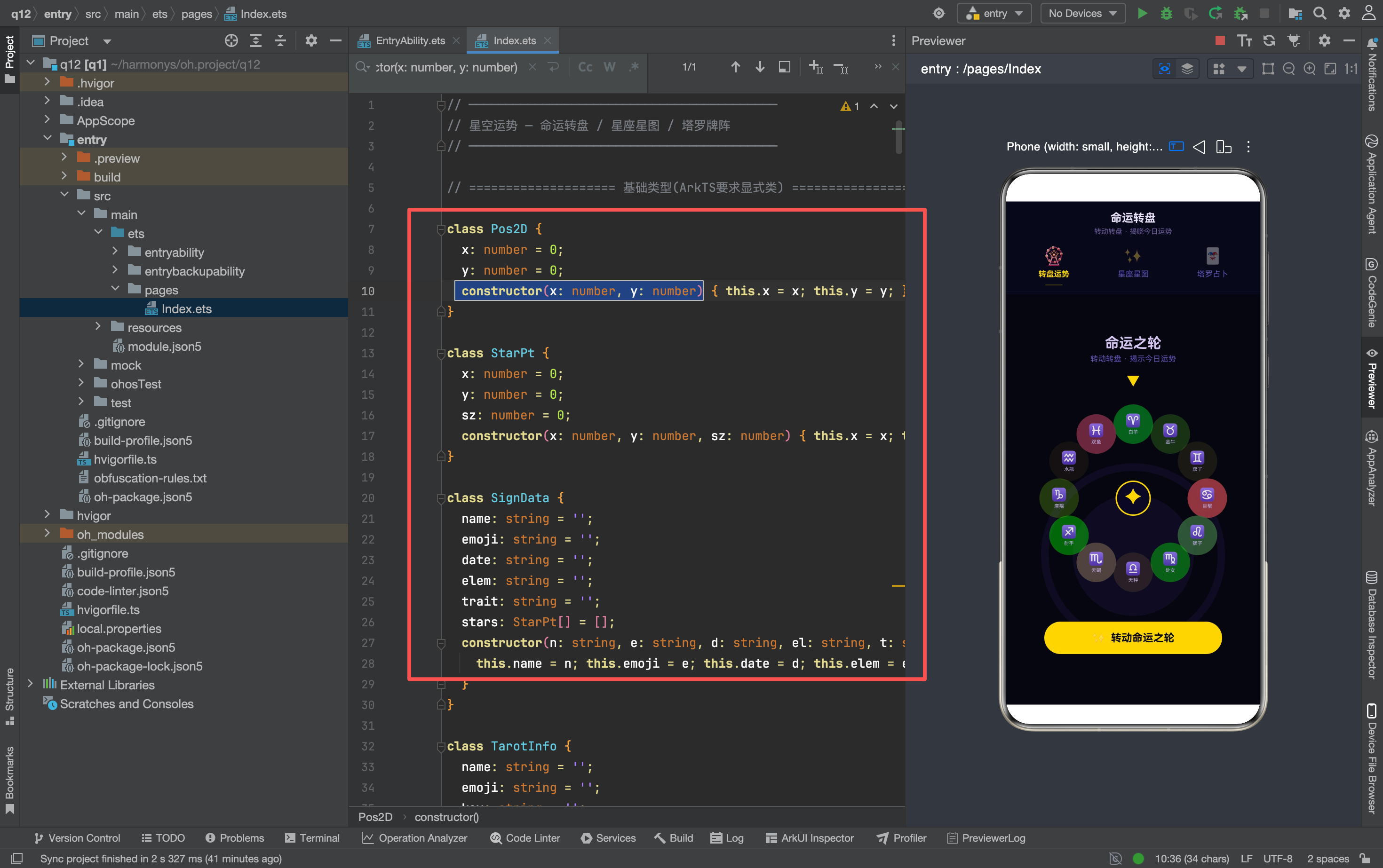Jump to previous search occurrence
The width and height of the screenshot is (1383, 868).
(x=735, y=67)
